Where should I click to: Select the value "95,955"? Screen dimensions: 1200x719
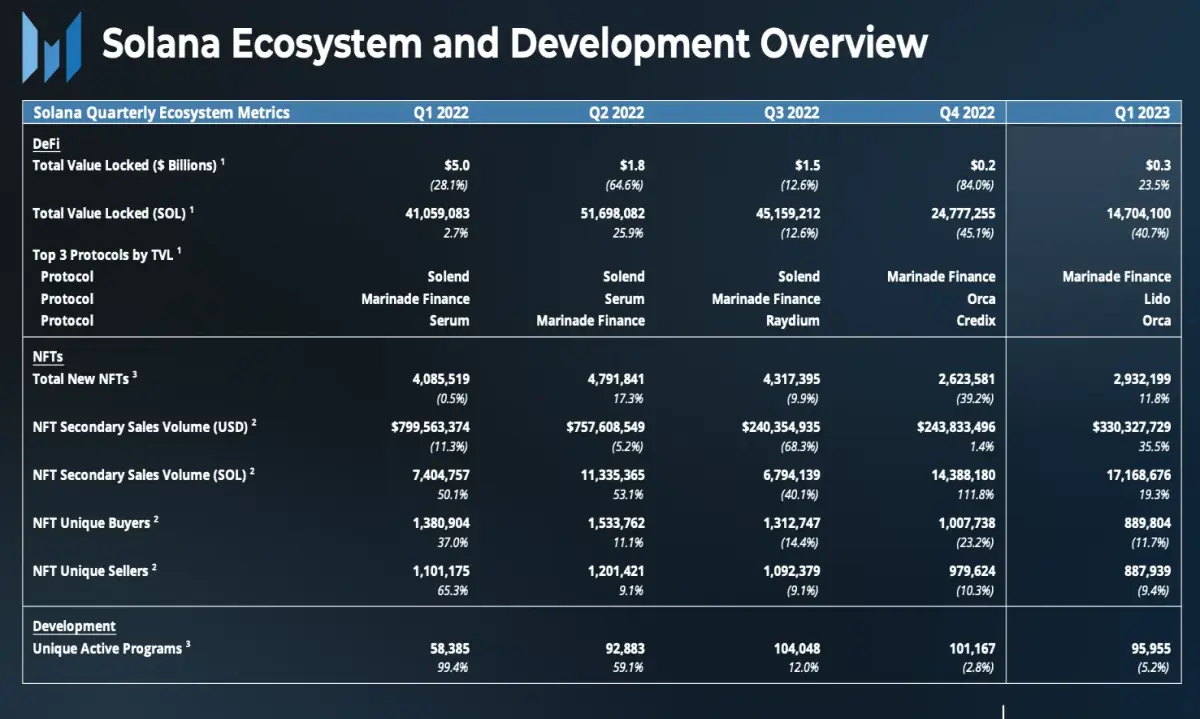click(1149, 648)
